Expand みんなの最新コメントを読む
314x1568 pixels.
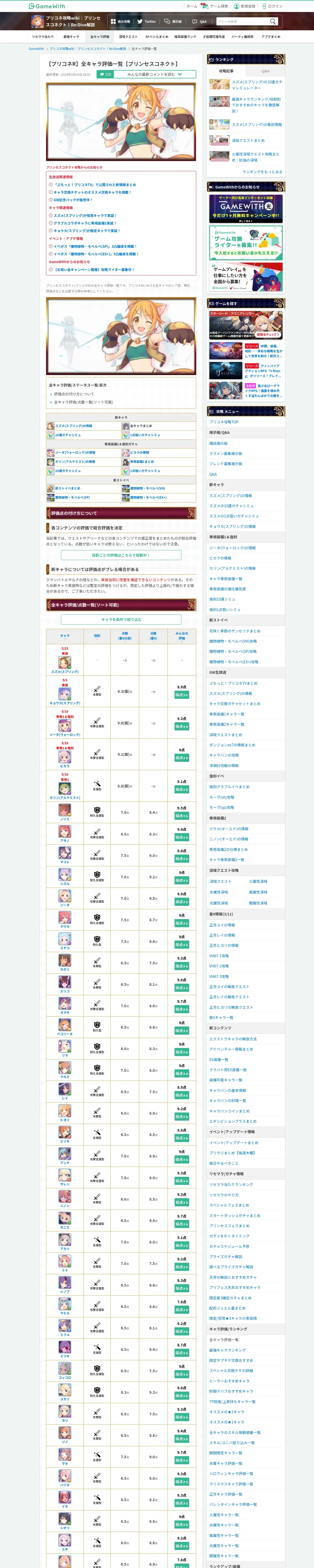click(x=154, y=74)
